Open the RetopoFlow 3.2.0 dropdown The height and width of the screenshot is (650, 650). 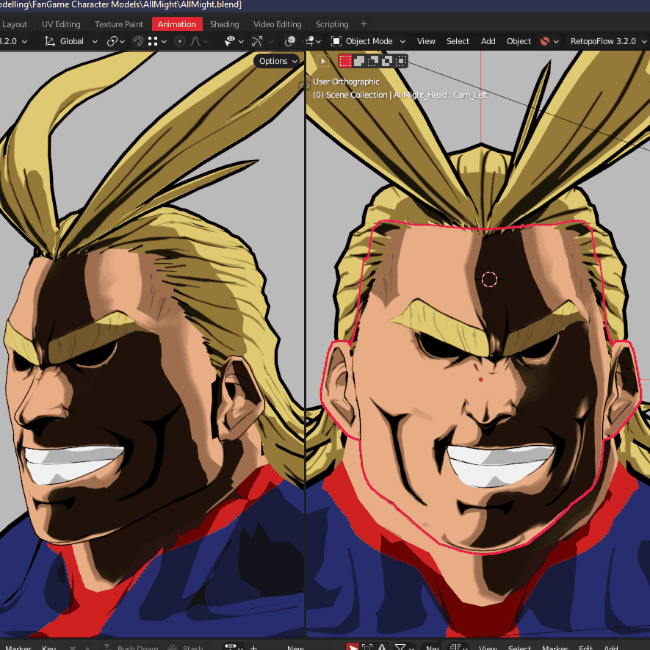coord(608,41)
